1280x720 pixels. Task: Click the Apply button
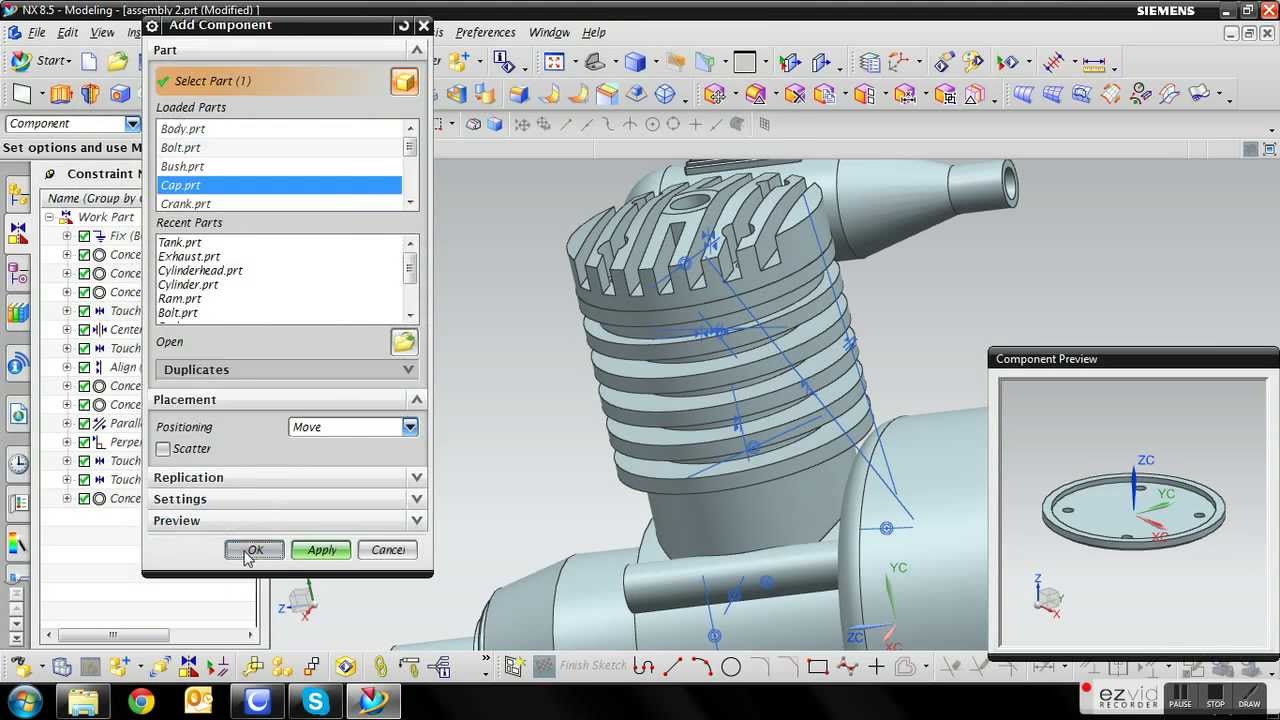(321, 550)
